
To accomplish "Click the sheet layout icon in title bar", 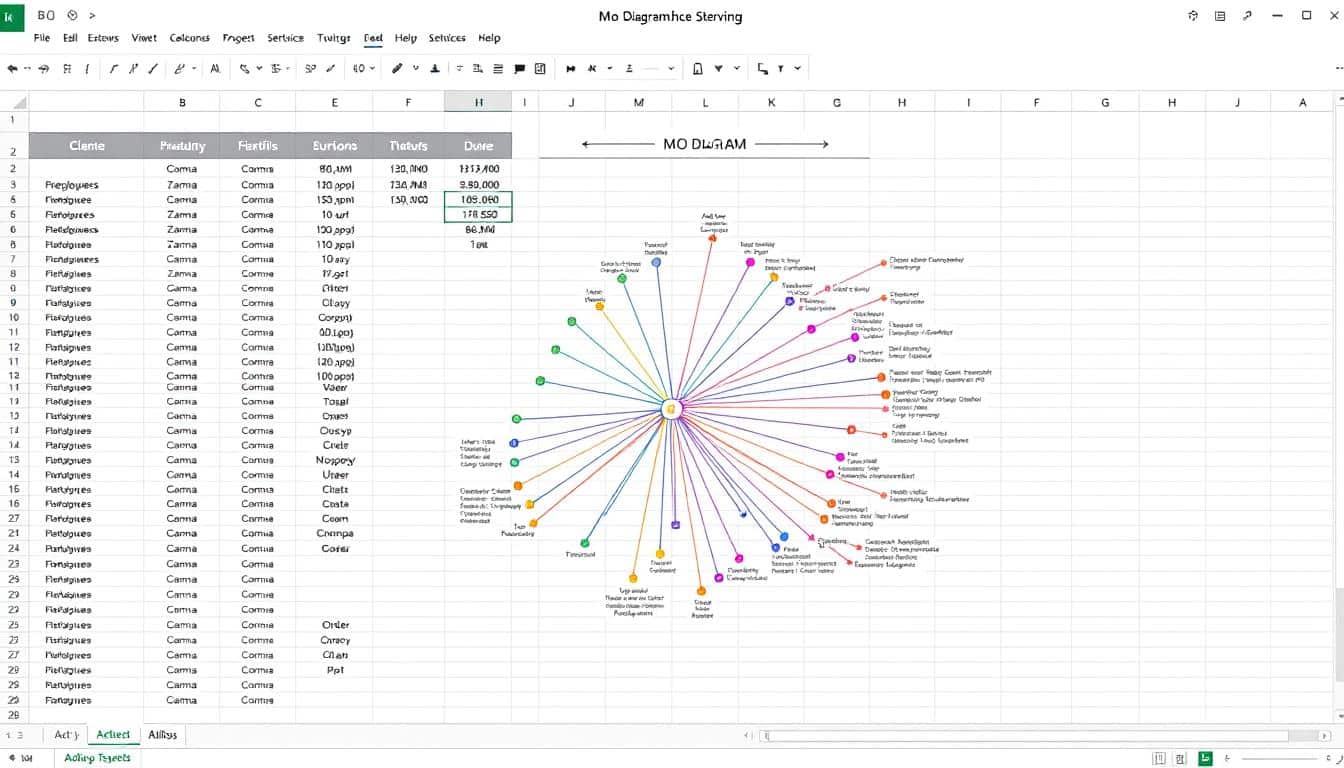I will tap(1220, 16).
